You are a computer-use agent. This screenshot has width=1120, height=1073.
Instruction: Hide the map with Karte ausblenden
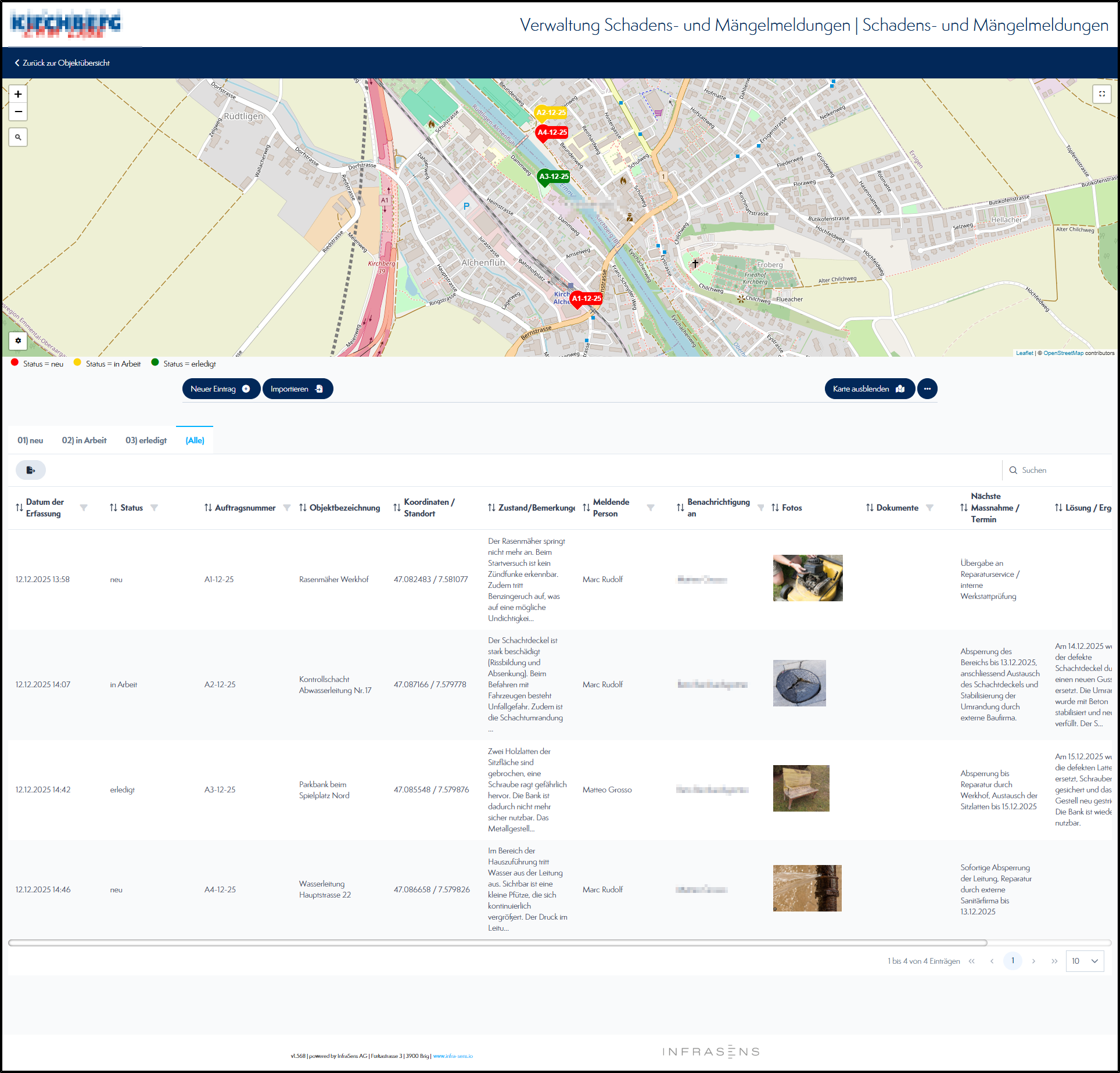(x=869, y=389)
